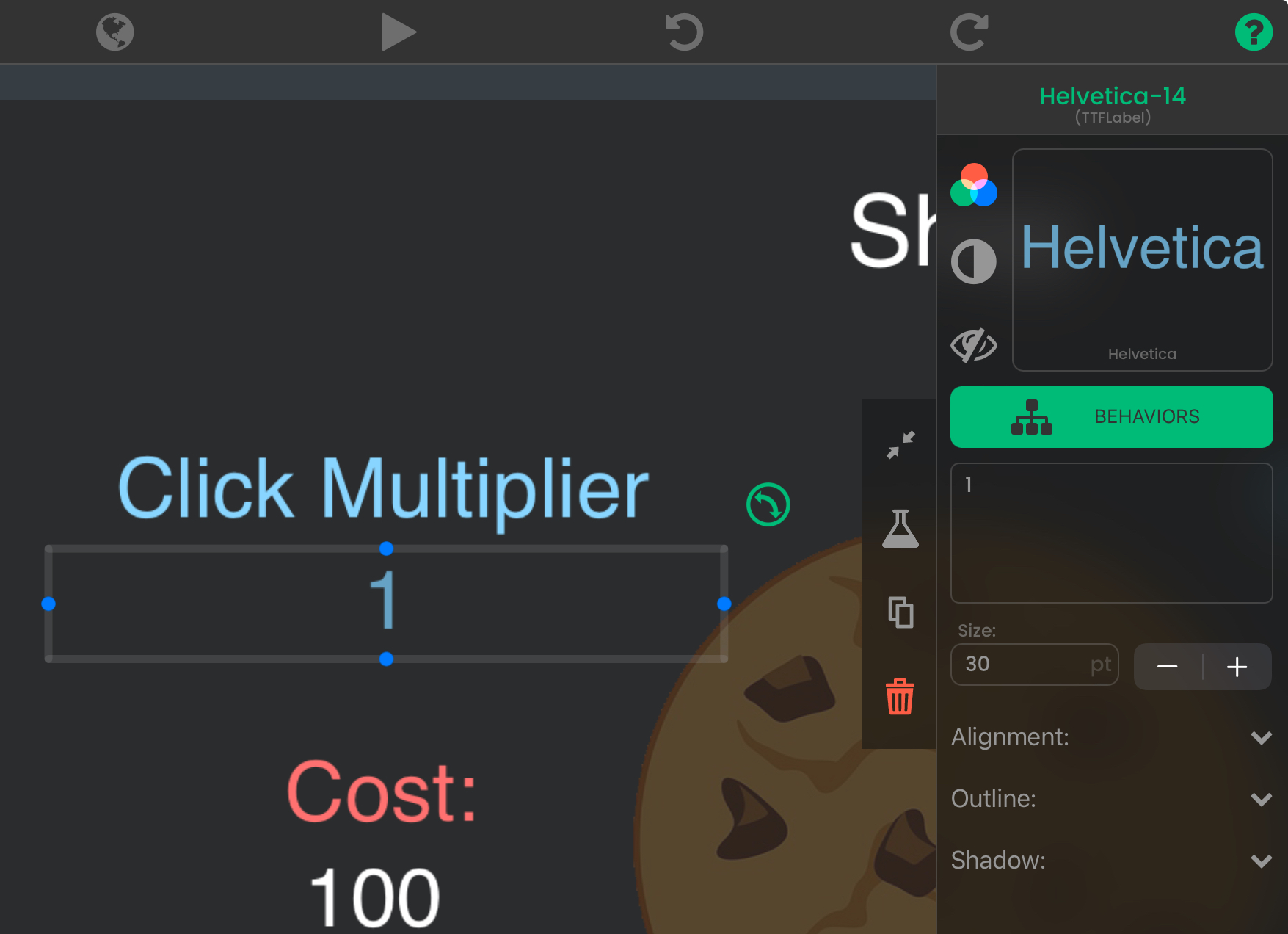
Task: Click the right resize handle of selected label
Action: pyautogui.click(x=724, y=604)
